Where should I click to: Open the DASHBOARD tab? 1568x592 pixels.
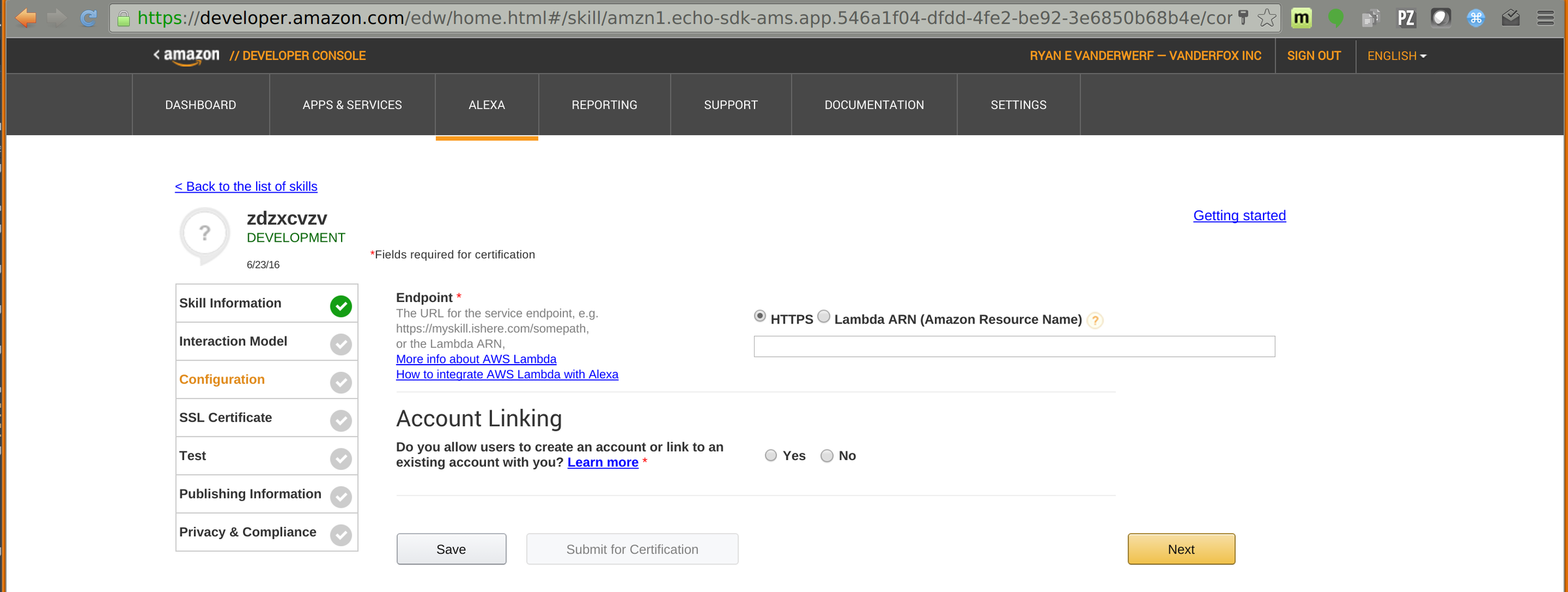[x=201, y=105]
